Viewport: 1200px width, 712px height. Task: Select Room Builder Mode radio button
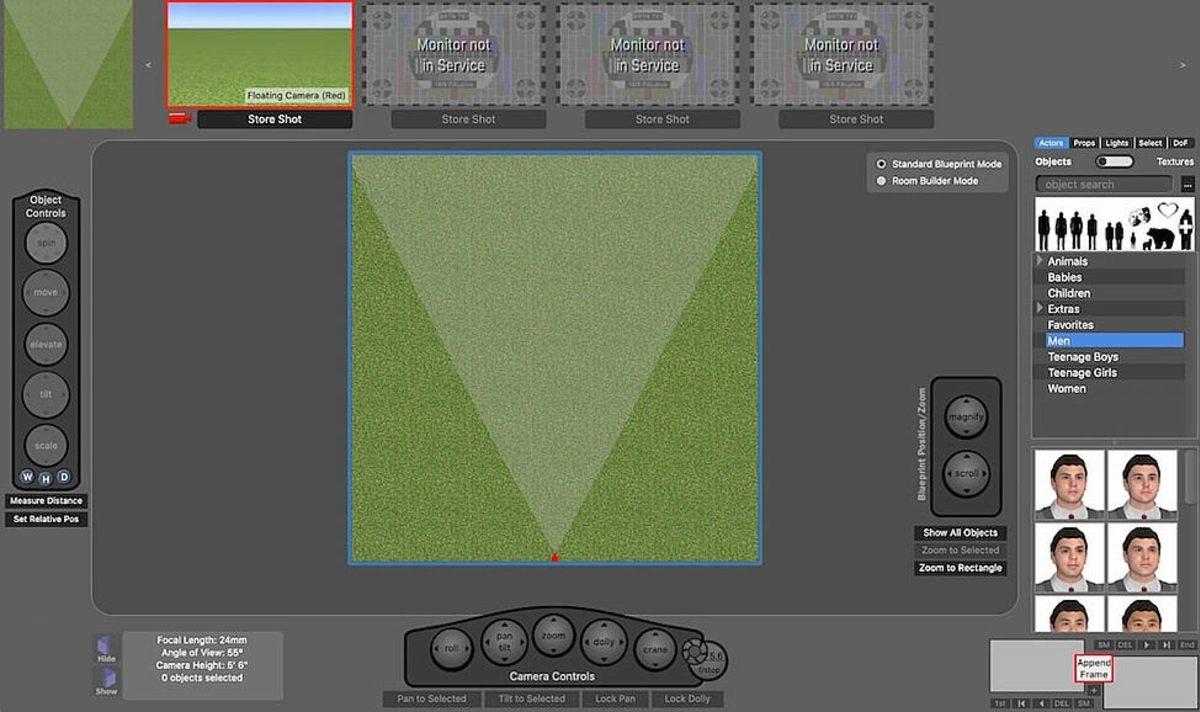coord(881,181)
